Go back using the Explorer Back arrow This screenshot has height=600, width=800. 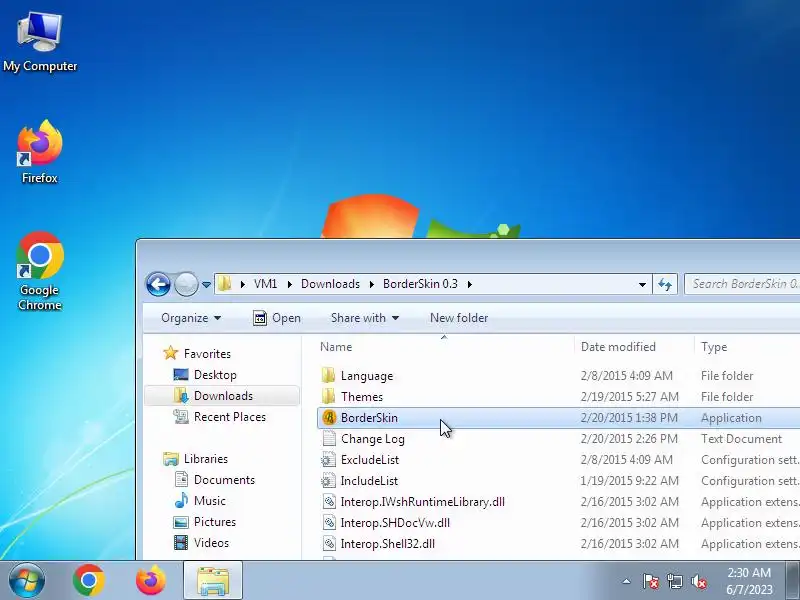pyautogui.click(x=158, y=284)
